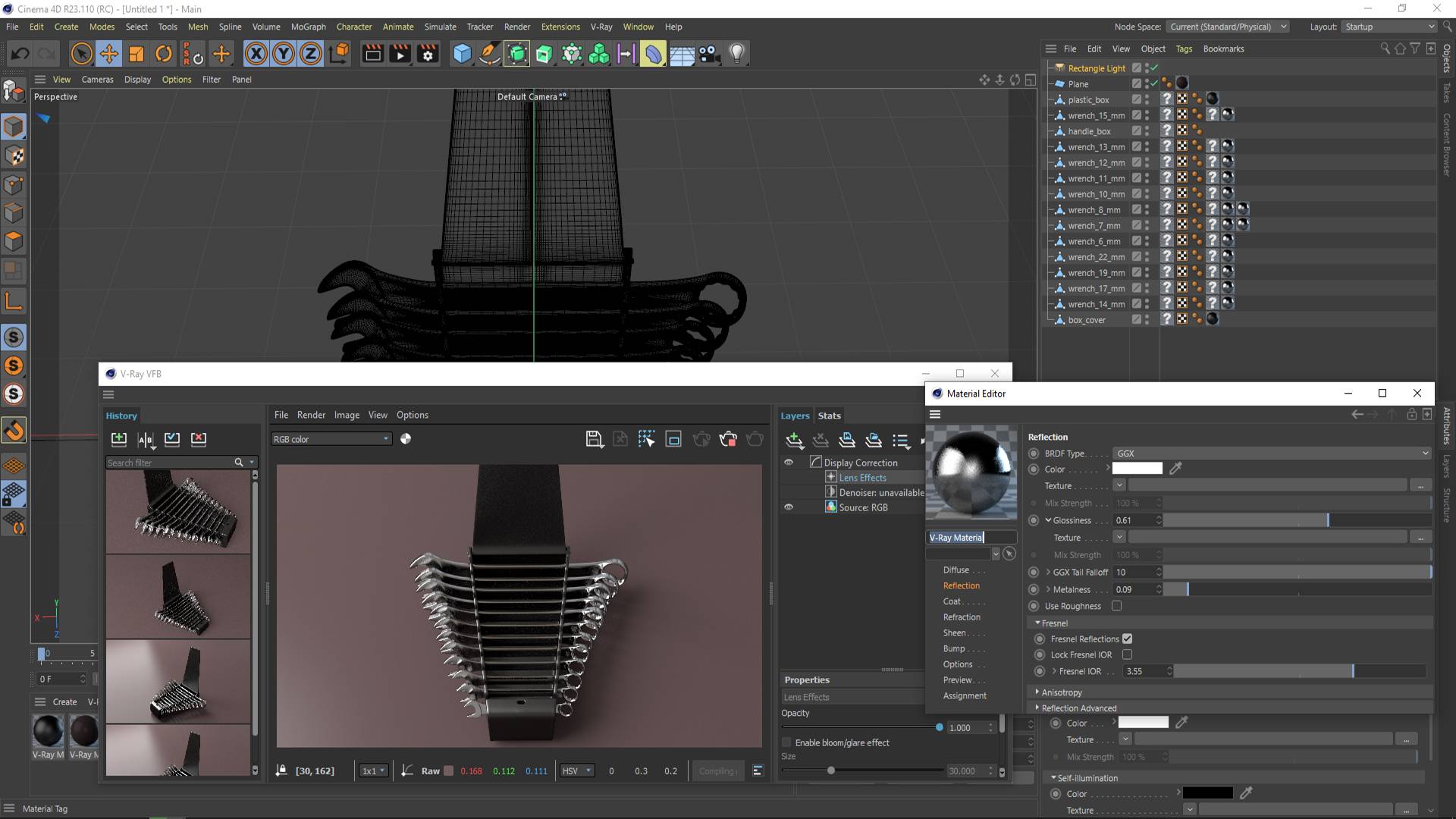Click the Snap S icon in left palette

click(x=14, y=337)
